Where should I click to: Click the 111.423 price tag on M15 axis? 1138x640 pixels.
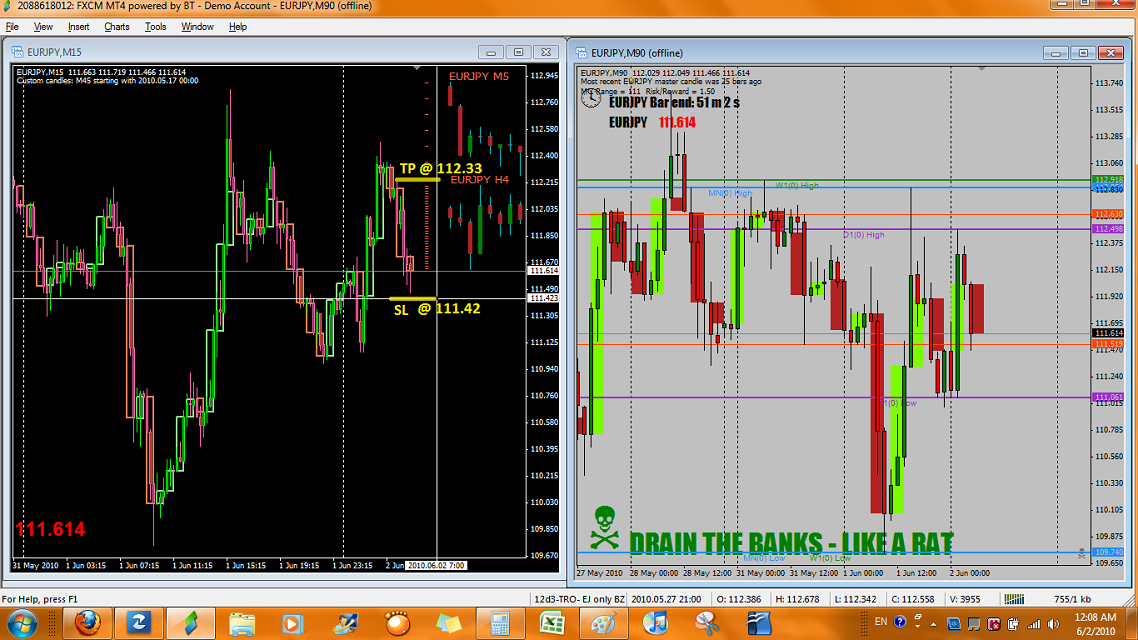[x=544, y=298]
